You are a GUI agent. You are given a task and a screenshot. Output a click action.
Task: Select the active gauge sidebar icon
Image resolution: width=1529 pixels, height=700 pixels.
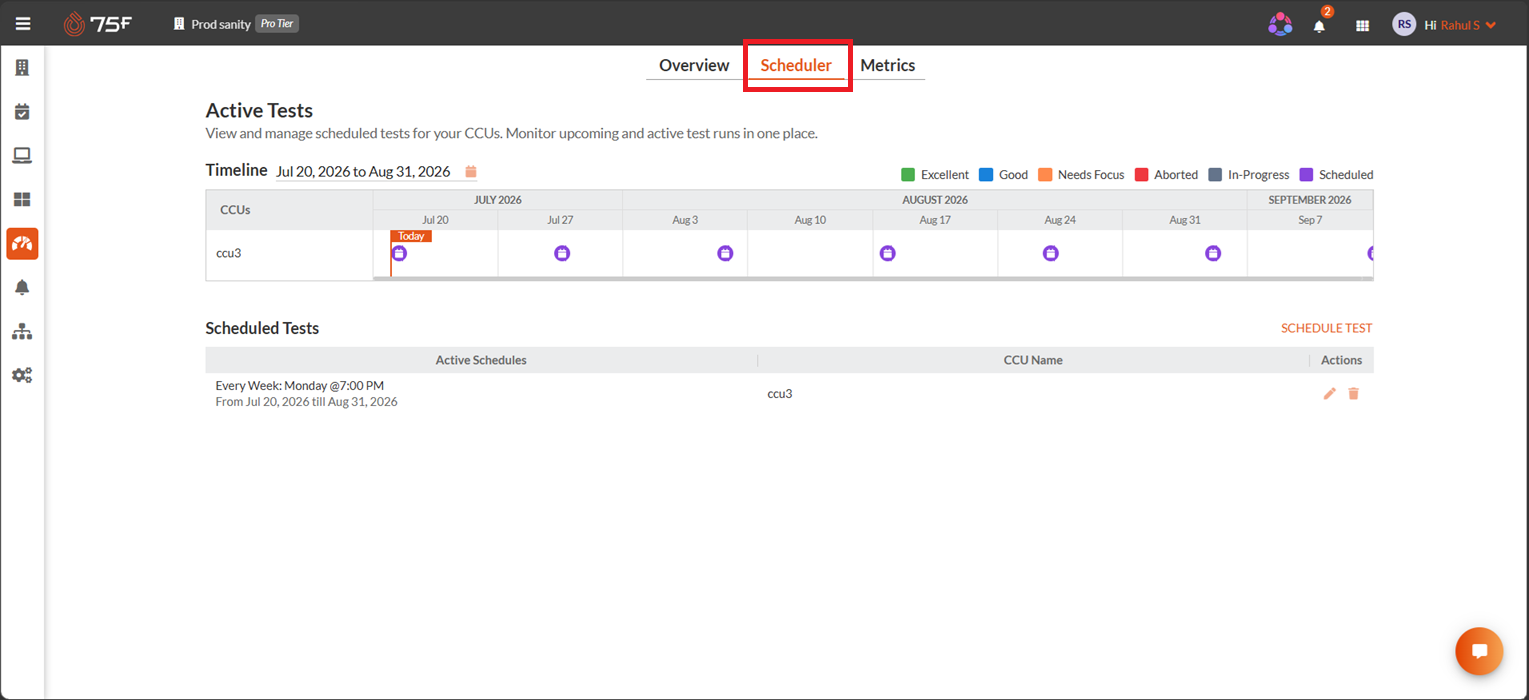tap(22, 243)
